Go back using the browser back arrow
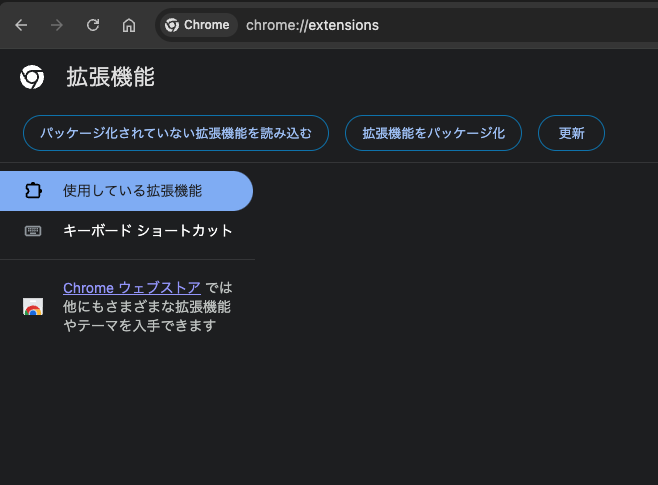This screenshot has width=658, height=485. (21, 25)
